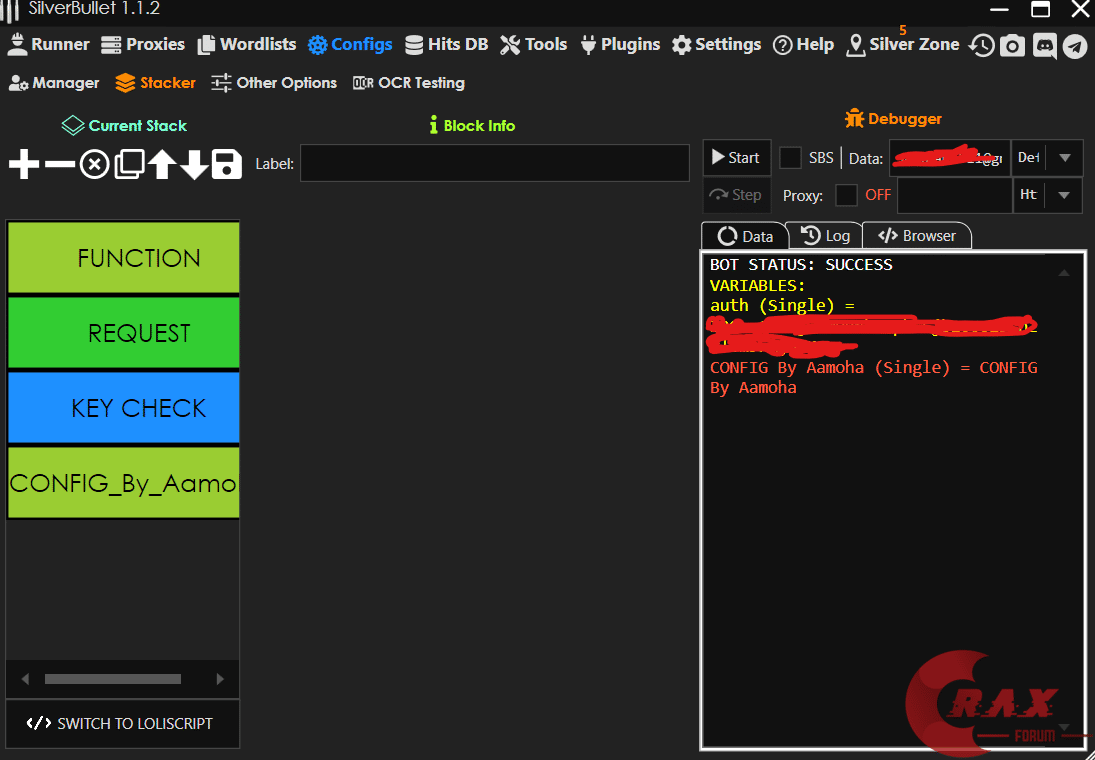Image resolution: width=1095 pixels, height=760 pixels.
Task: Click Start in the Debugger
Action: pos(737,158)
